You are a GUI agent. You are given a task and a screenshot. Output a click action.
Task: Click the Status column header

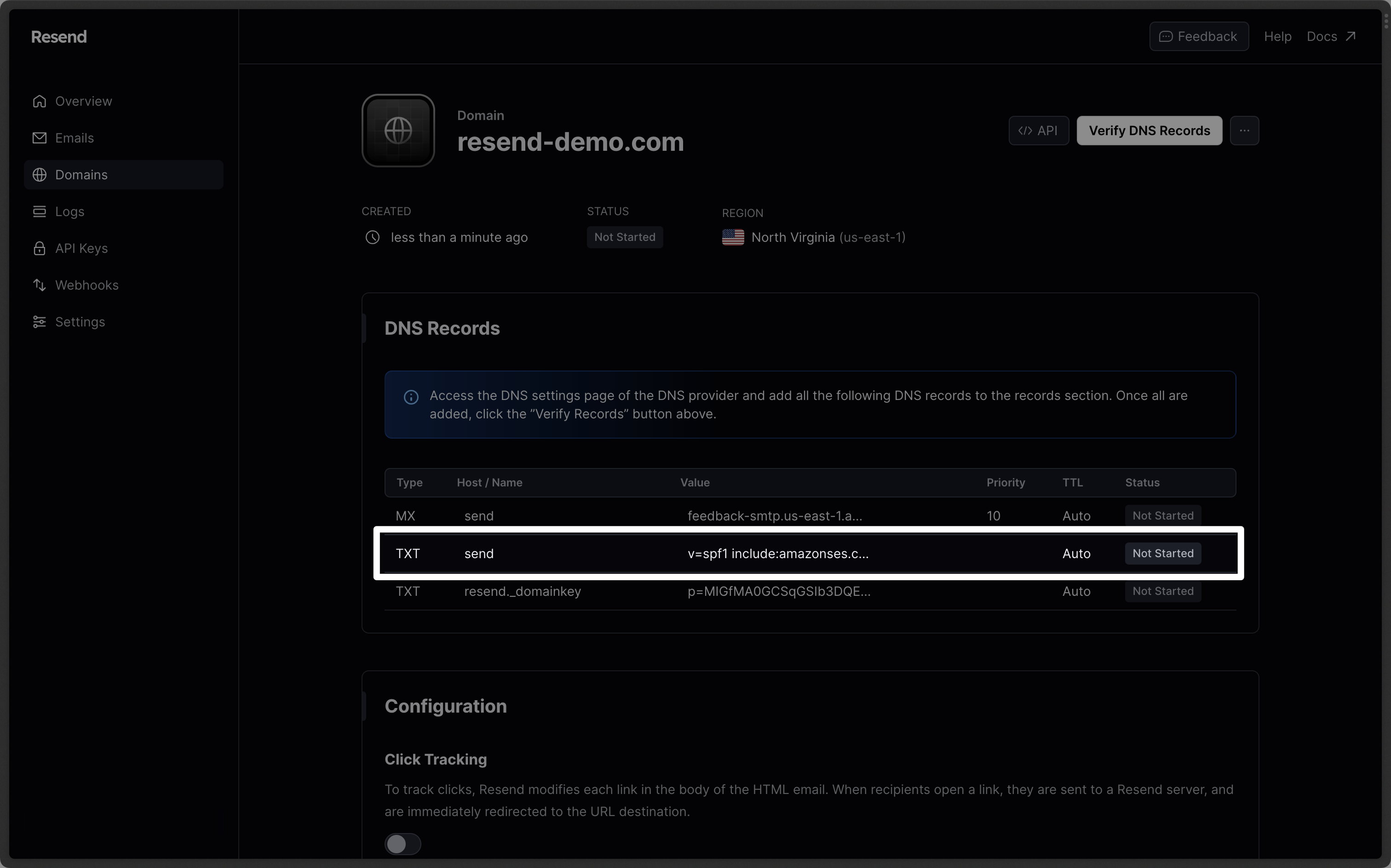coord(1142,482)
